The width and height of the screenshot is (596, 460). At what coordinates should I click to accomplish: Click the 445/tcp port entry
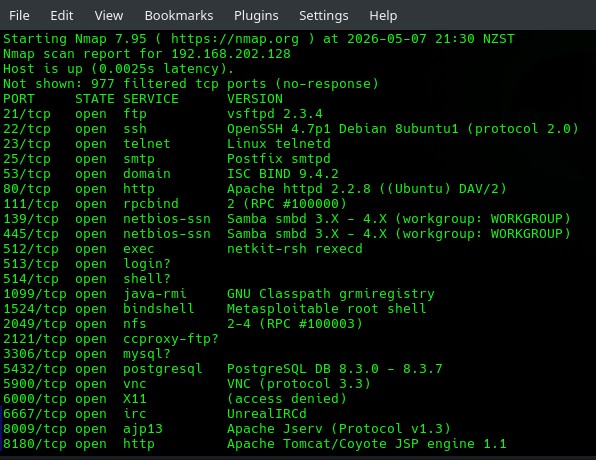[31, 234]
